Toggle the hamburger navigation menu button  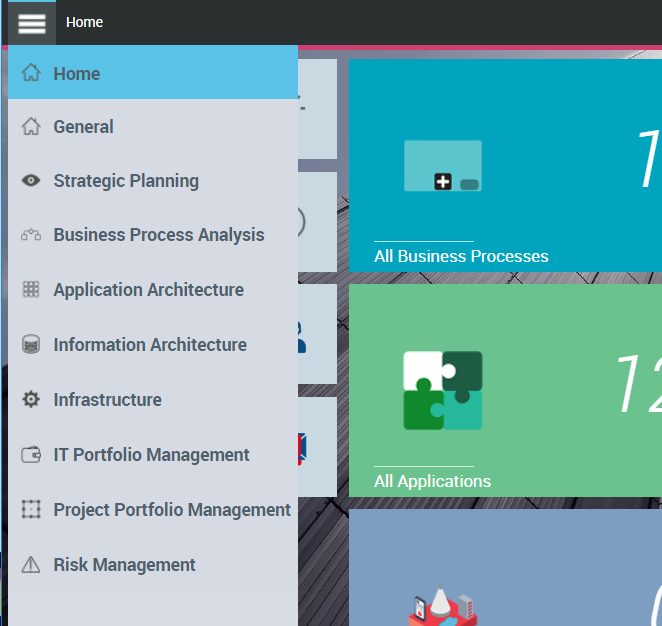pos(31,23)
